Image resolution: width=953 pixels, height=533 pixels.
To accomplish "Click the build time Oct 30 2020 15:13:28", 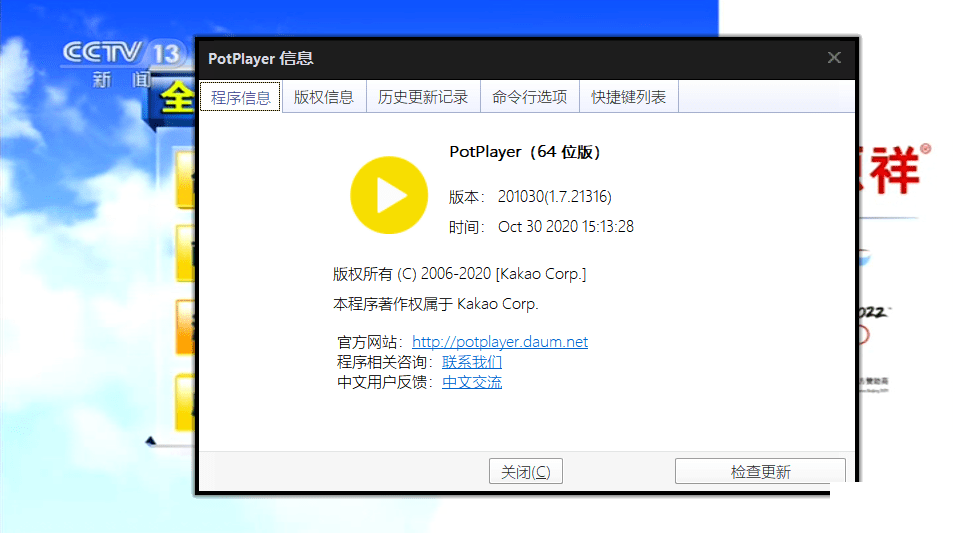I will (565, 226).
